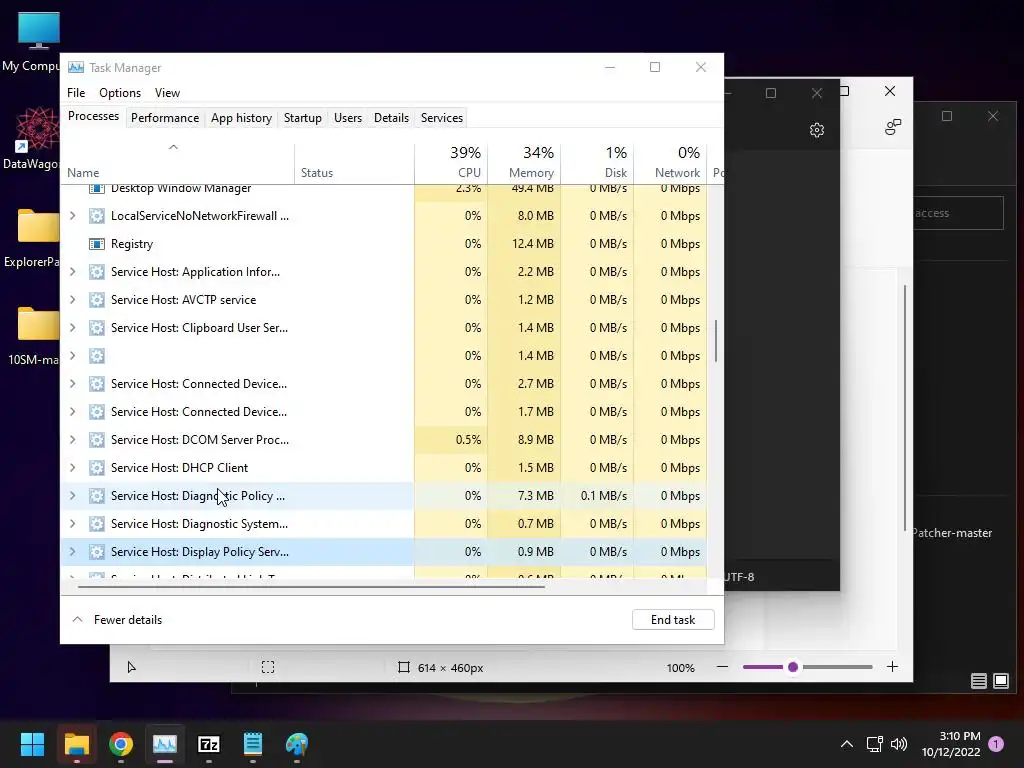Show hidden system tray icons
Viewport: 1024px width, 768px height.
pos(846,744)
